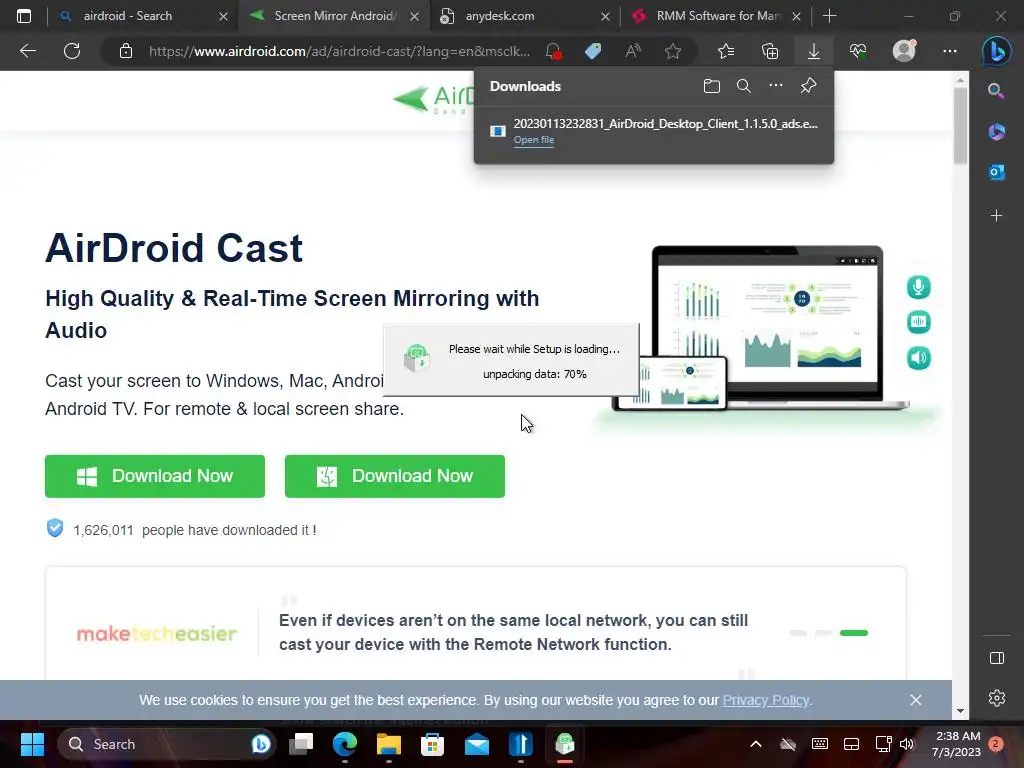Open the shopping price tag icon

[593, 51]
